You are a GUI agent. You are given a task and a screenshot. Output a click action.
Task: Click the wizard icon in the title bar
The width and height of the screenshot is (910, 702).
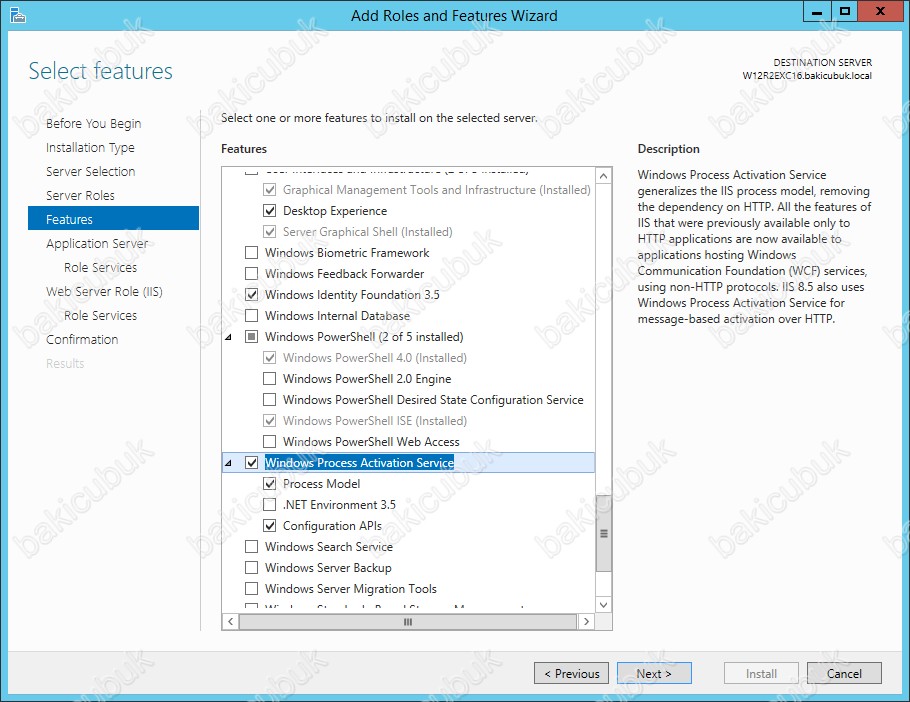click(17, 15)
